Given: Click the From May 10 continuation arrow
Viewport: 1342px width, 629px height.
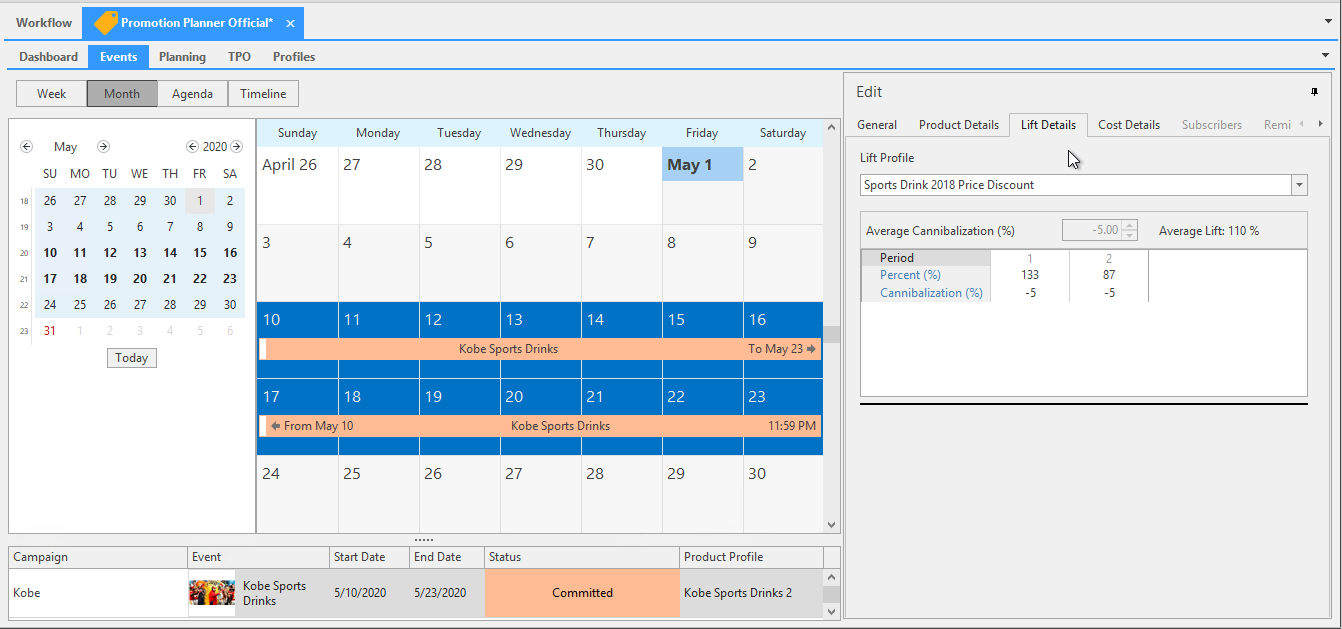Looking at the screenshot, I should point(275,426).
